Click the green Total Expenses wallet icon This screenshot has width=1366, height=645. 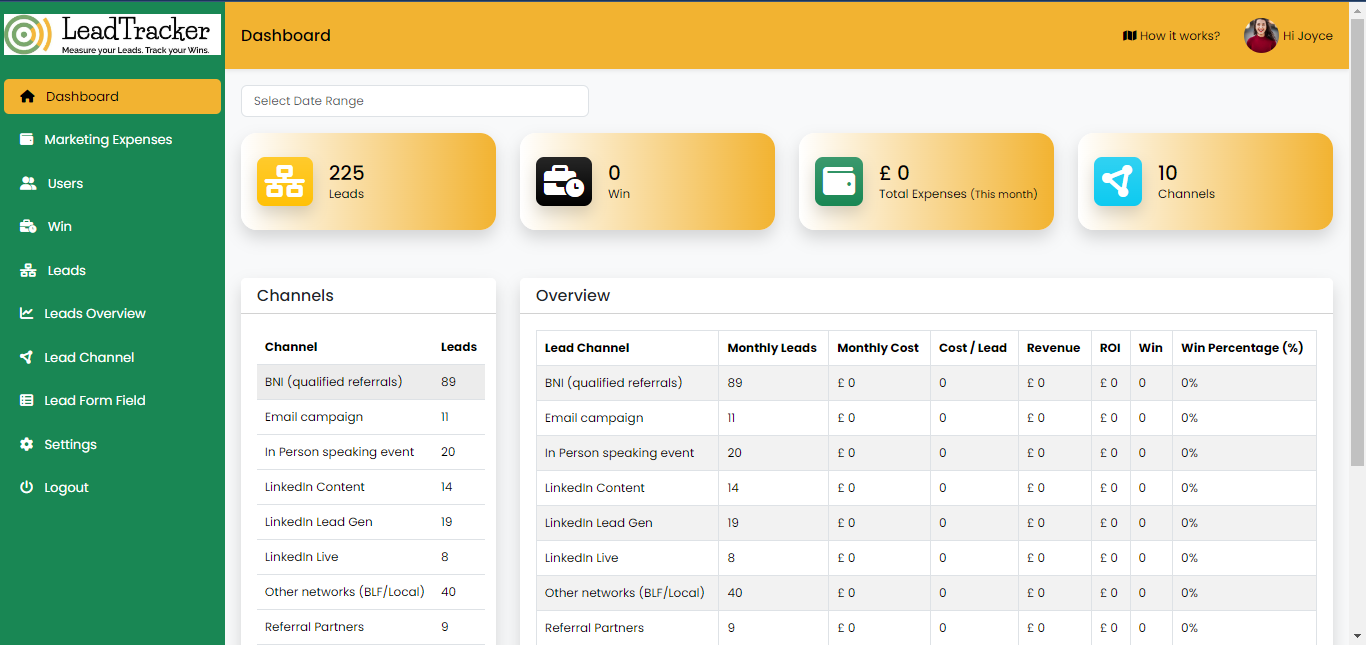click(x=839, y=182)
